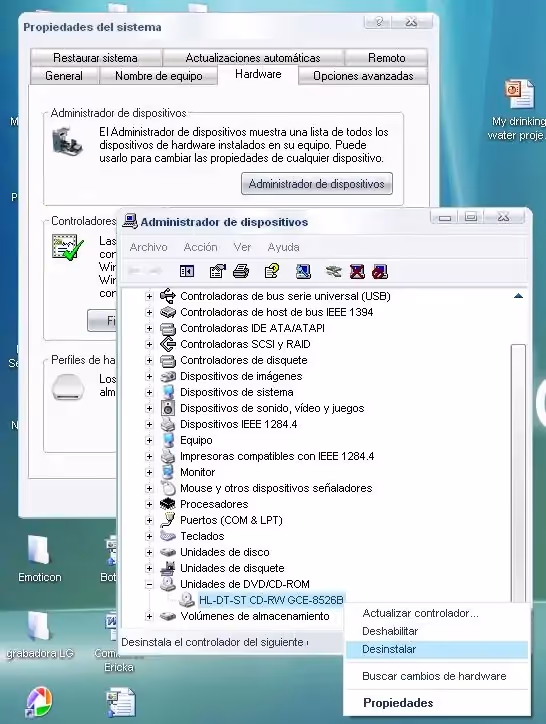The image size is (546, 724).
Task: Select the Teclados keyboard icon
Action: (x=168, y=536)
